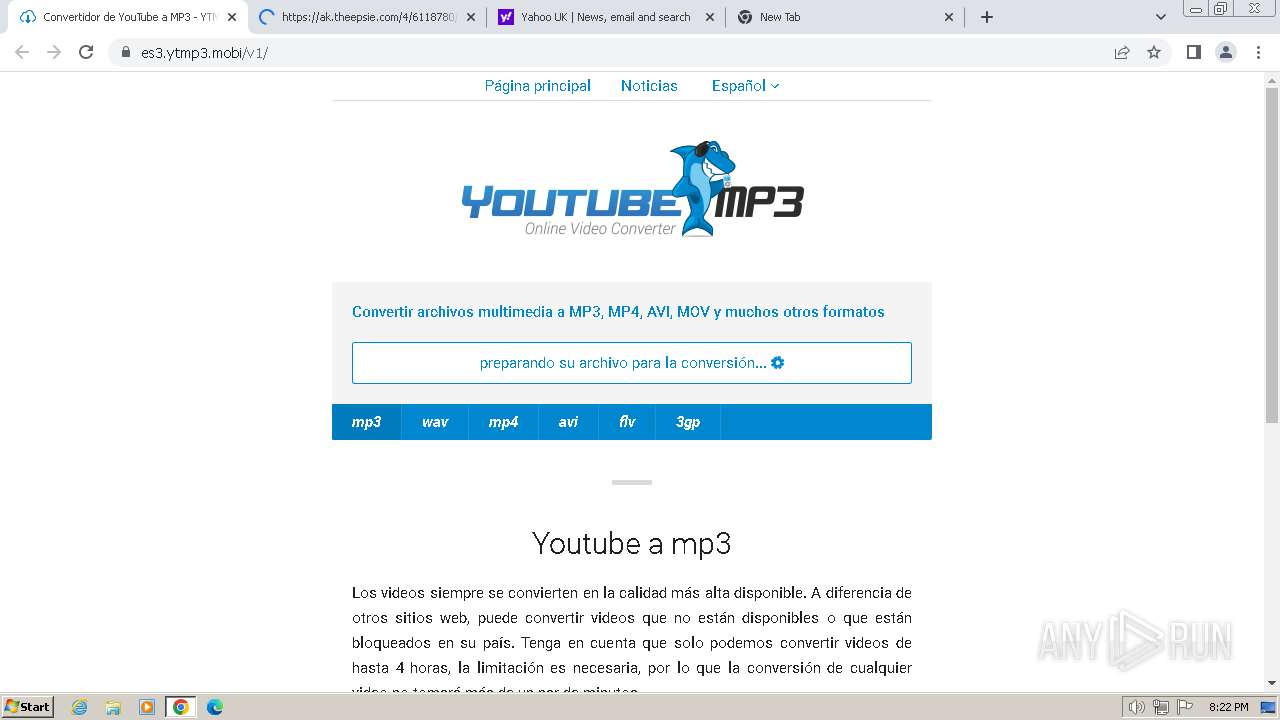Viewport: 1280px width, 720px height.
Task: Go back with the browser back arrow
Action: coord(22,52)
